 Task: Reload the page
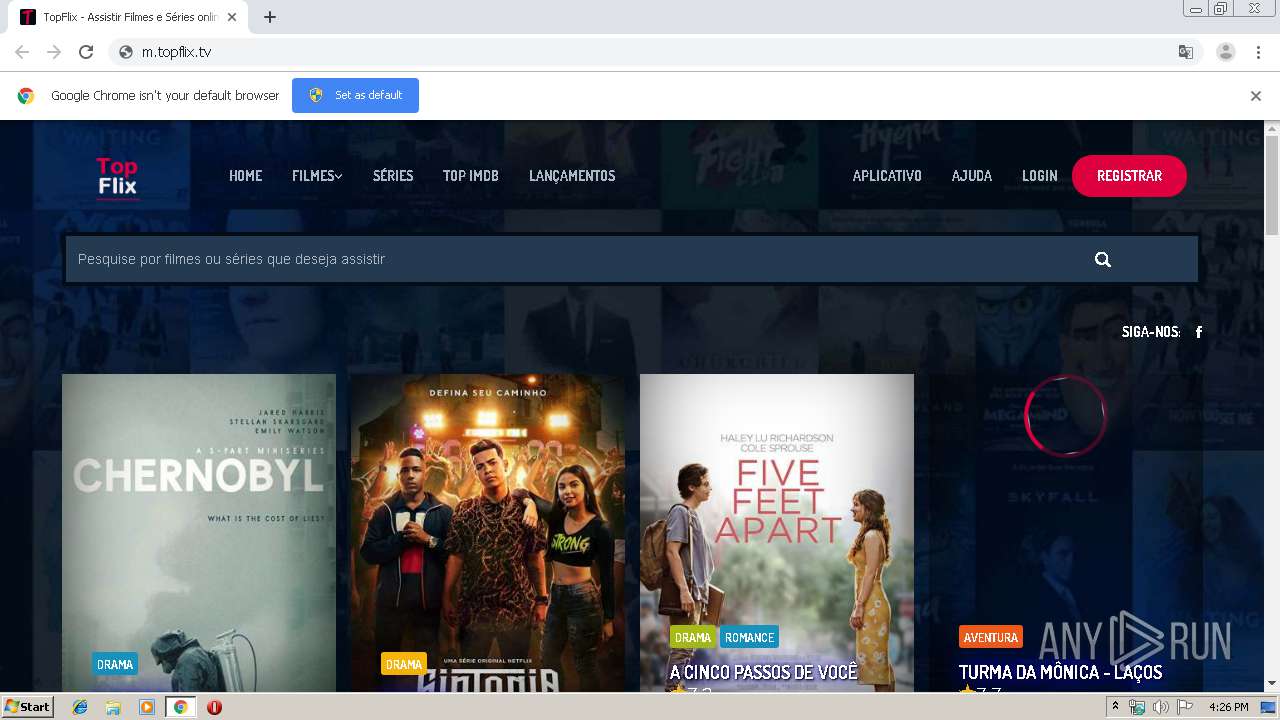[86, 52]
